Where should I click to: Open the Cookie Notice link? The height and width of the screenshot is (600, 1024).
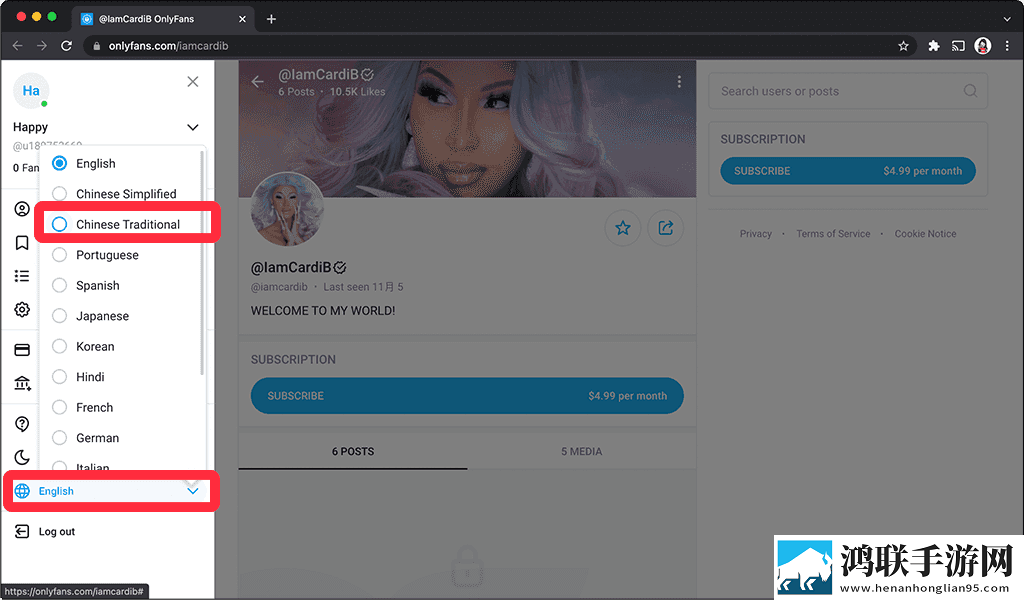click(925, 234)
